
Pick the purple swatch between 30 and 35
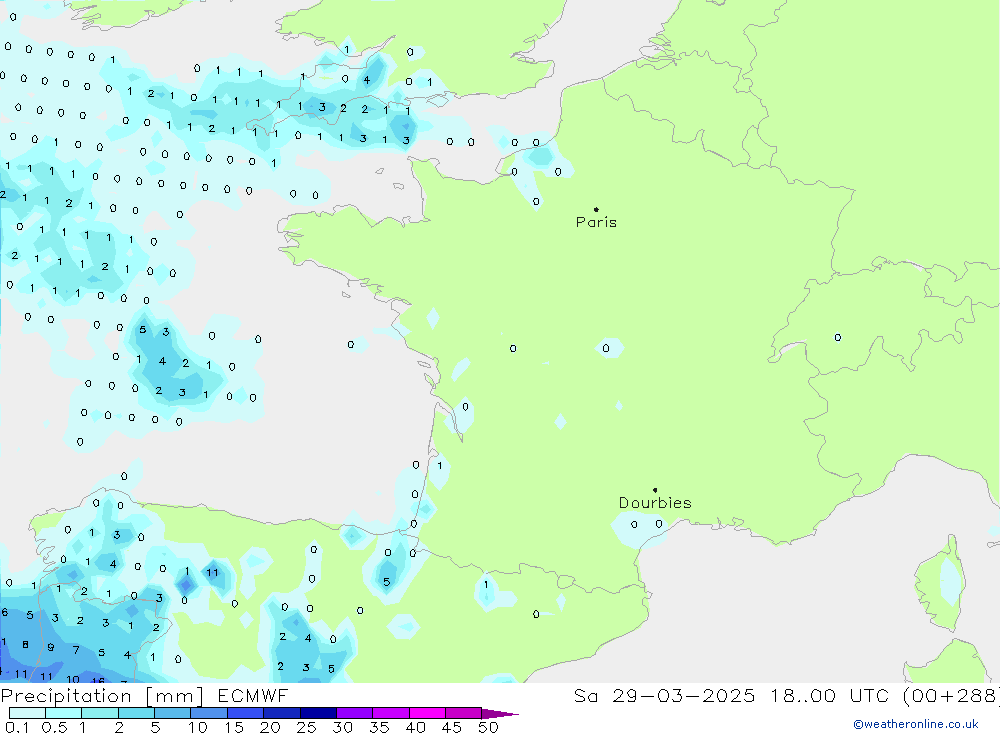(355, 713)
